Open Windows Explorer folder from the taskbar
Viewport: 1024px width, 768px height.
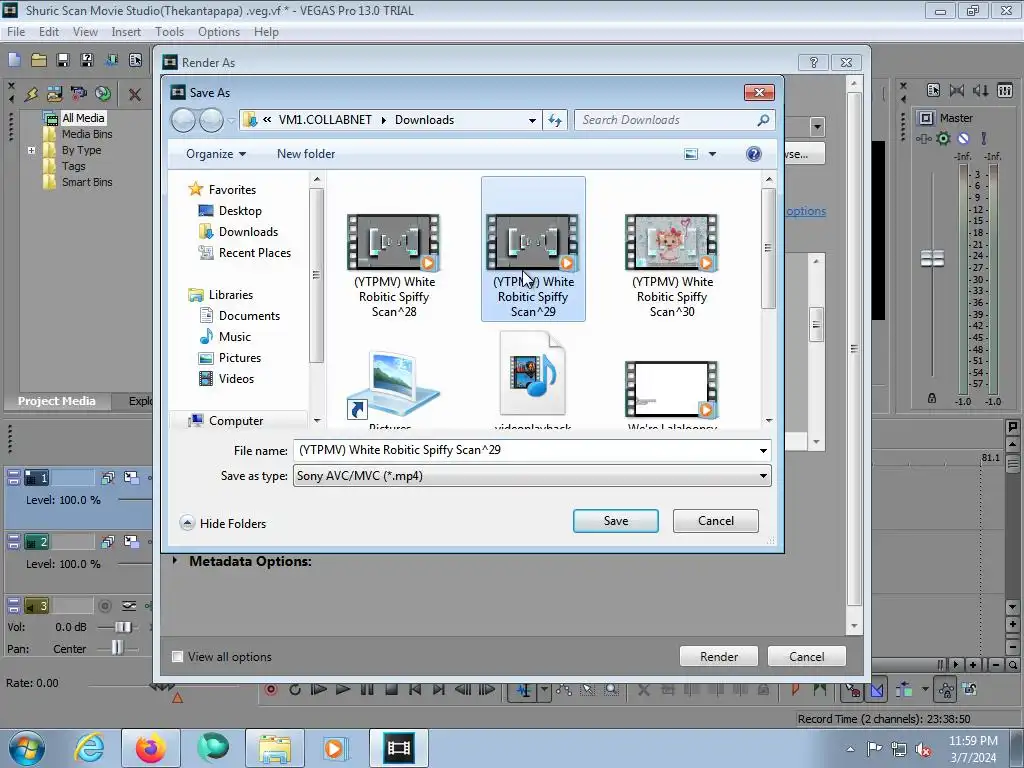click(x=274, y=748)
